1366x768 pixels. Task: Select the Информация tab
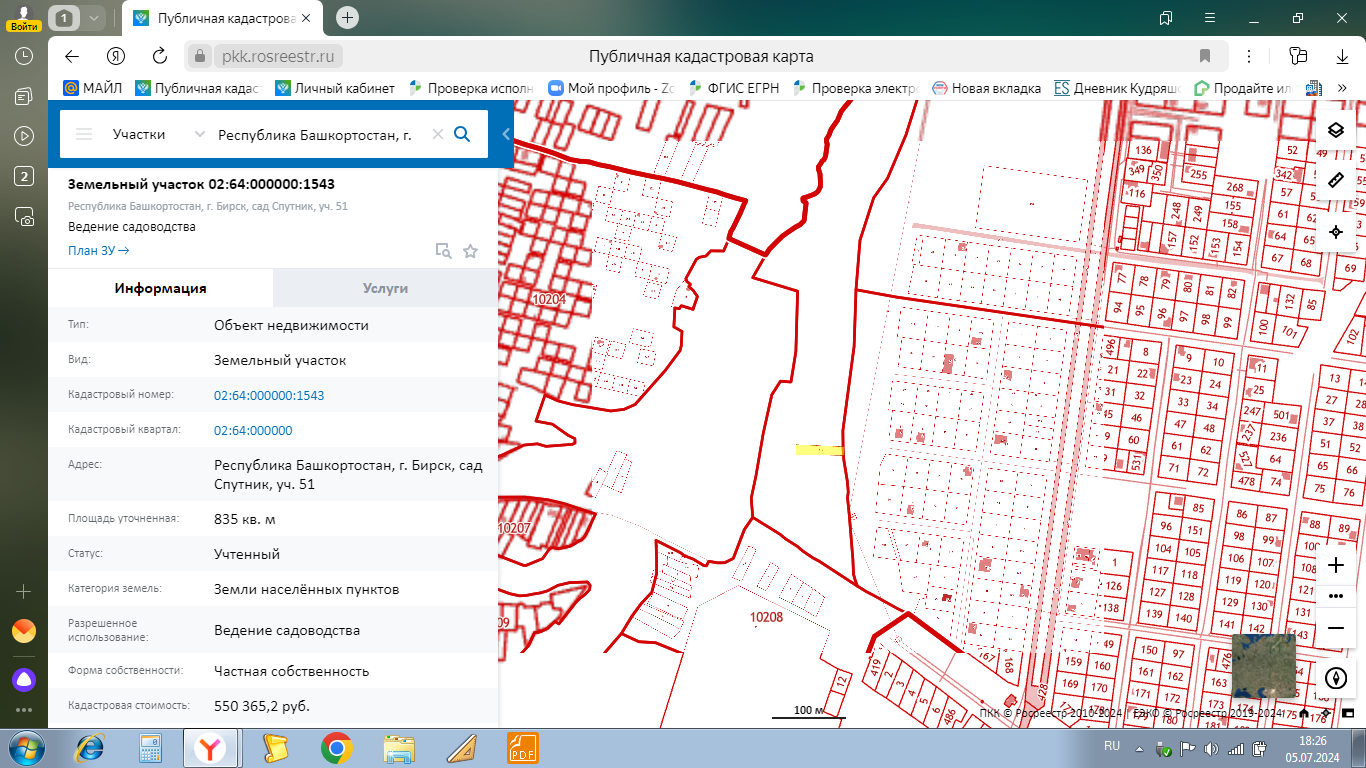point(160,288)
